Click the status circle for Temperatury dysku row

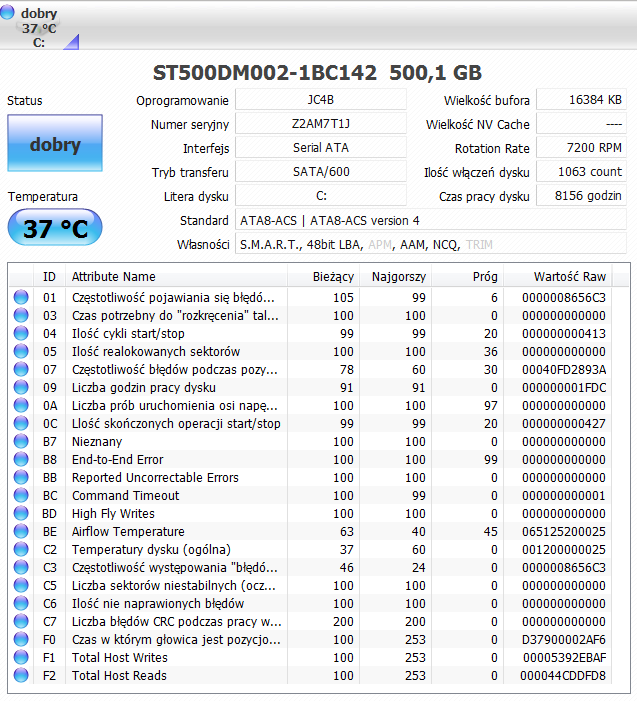pos(21,549)
